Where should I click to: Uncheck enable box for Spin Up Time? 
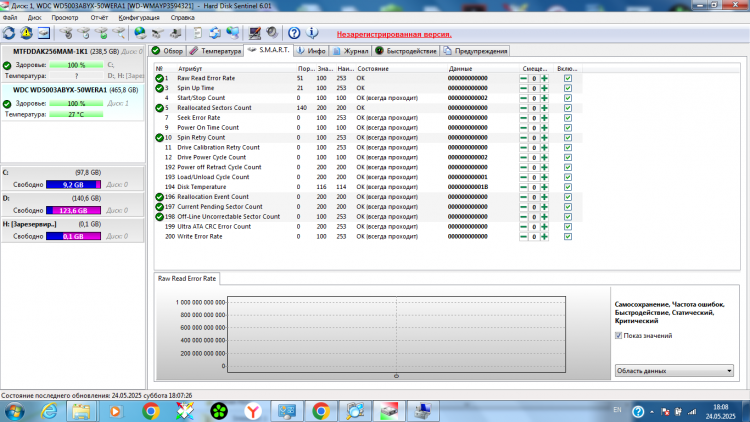tap(568, 88)
